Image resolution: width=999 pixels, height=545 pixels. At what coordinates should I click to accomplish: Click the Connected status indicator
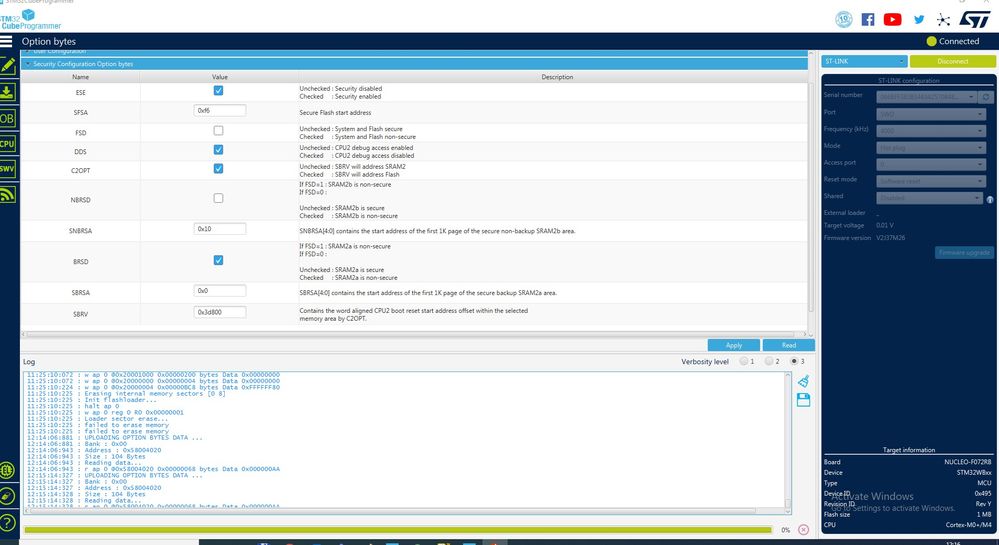[952, 41]
